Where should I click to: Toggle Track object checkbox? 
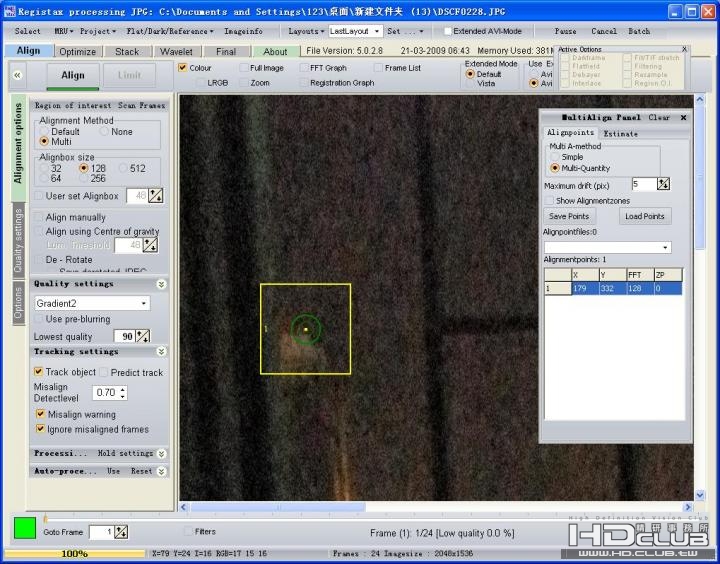tap(39, 372)
